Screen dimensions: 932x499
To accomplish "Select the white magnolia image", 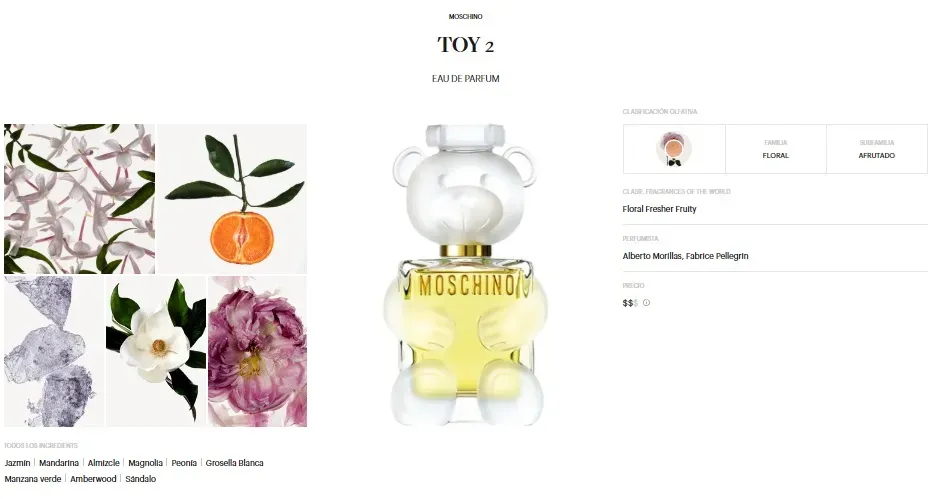I will coord(156,351).
